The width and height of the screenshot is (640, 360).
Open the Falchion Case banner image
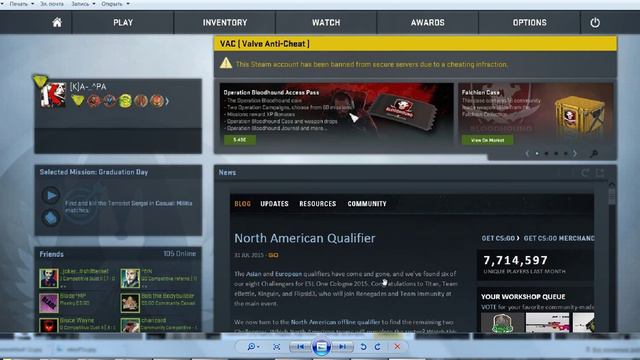[x=536, y=113]
